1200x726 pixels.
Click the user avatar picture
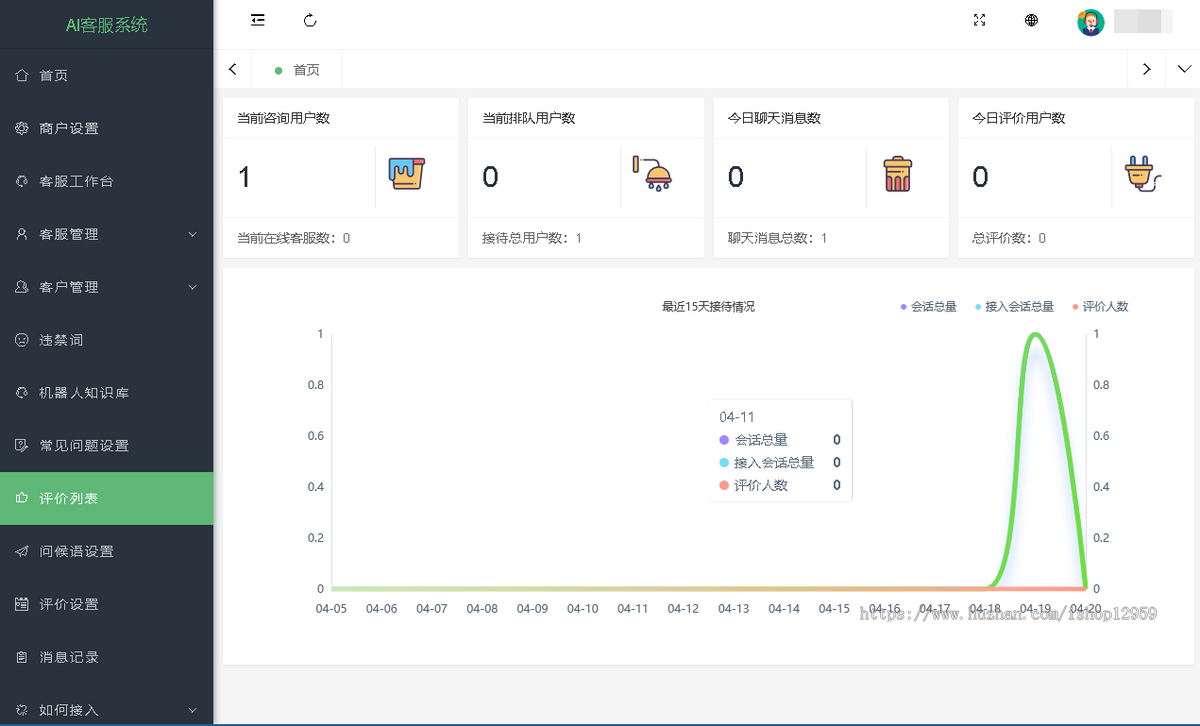click(1090, 22)
